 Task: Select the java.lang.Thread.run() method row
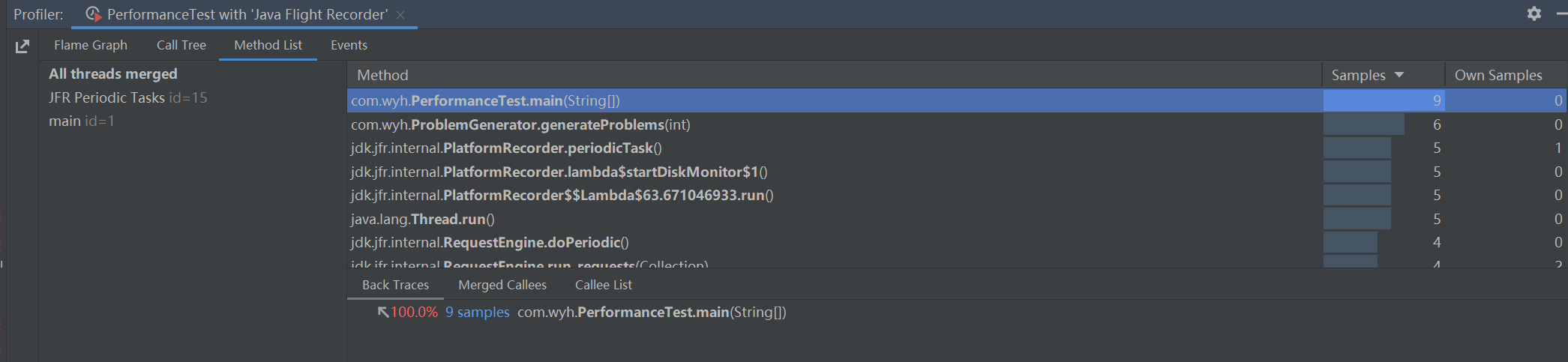point(422,219)
